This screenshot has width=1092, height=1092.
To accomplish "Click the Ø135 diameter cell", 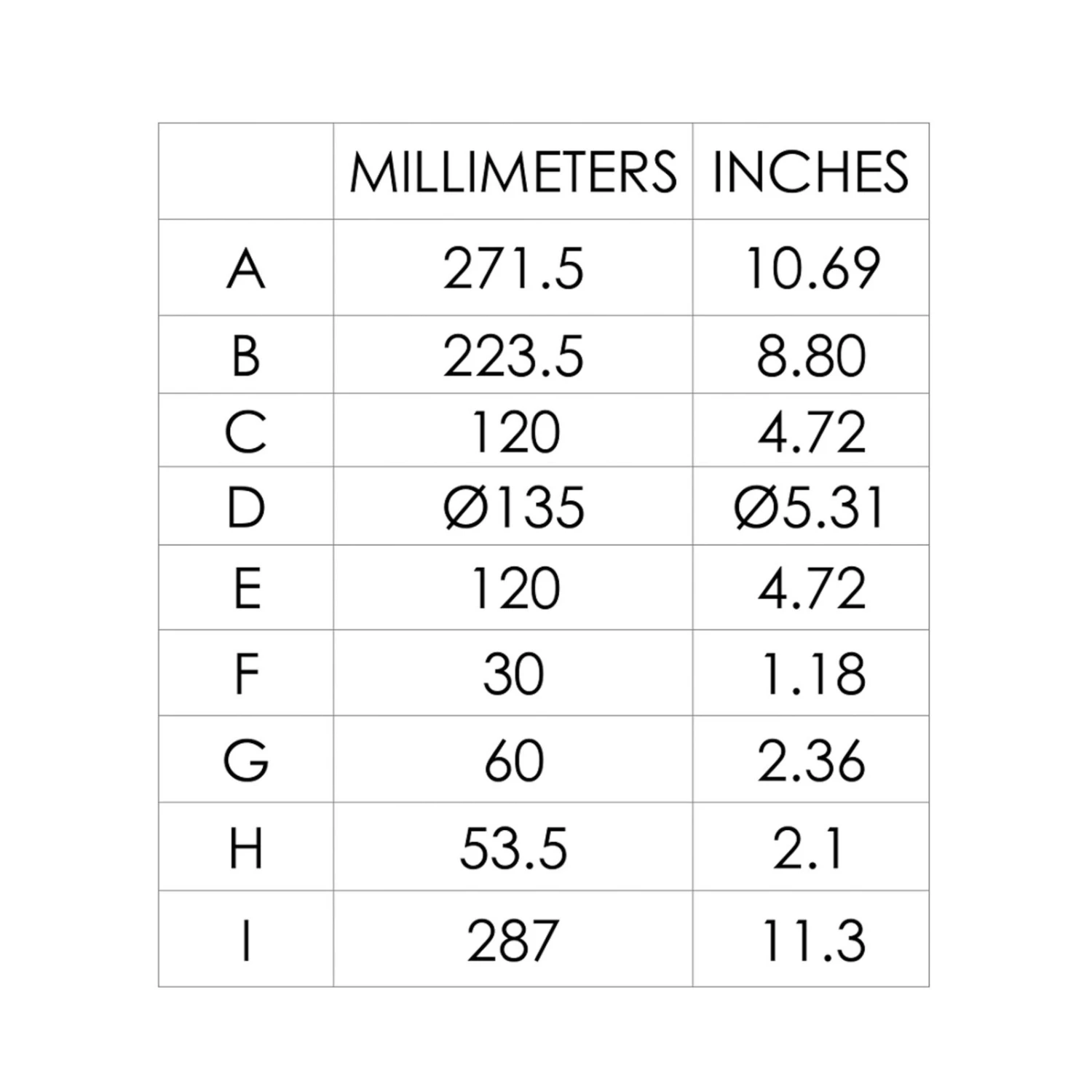I will [x=513, y=507].
